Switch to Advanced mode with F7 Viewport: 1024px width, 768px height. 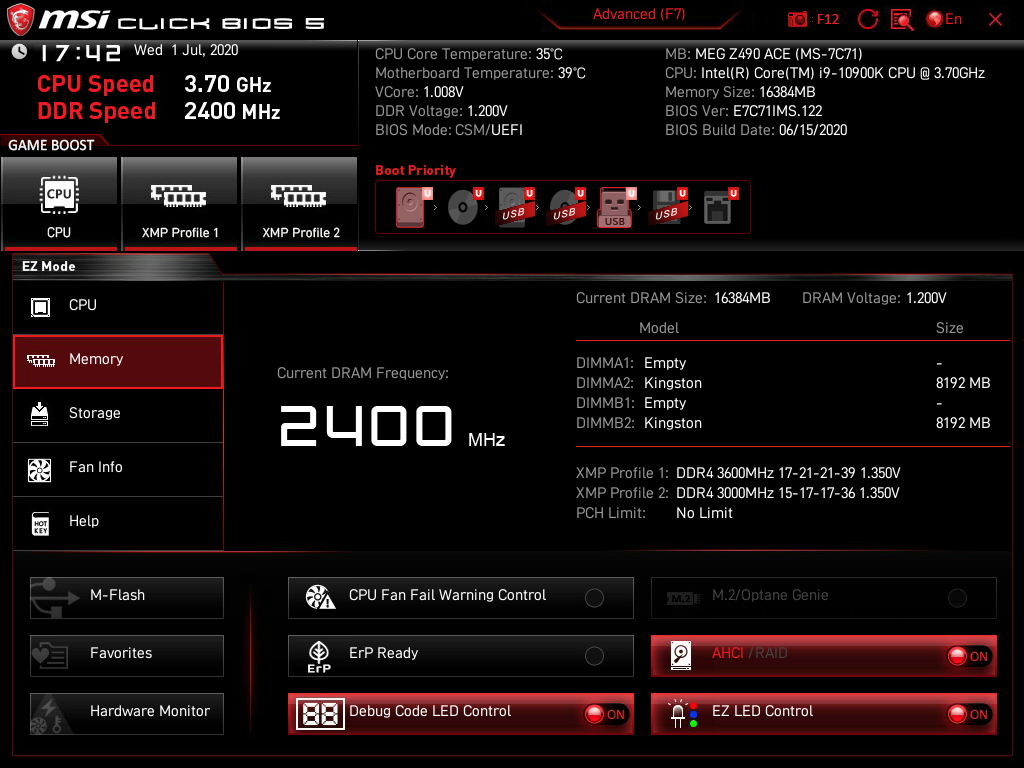pos(639,14)
